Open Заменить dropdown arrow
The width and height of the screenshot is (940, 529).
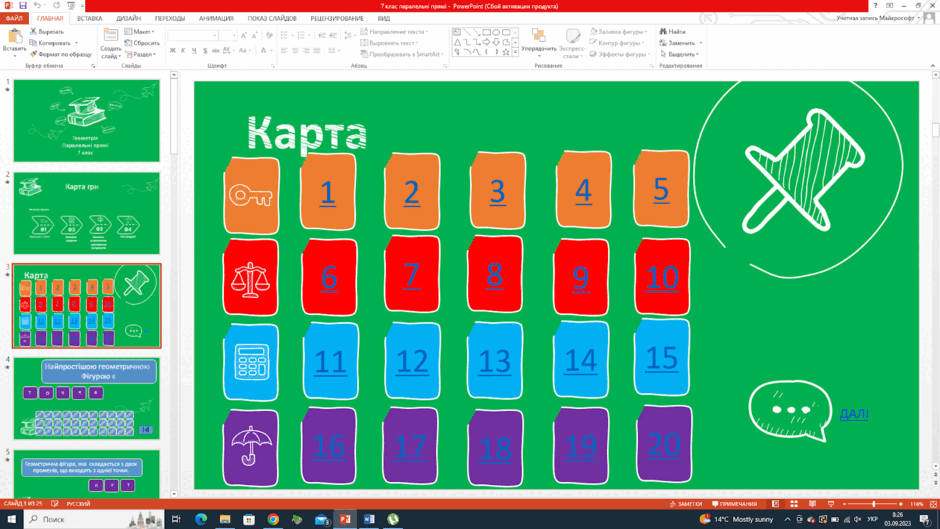coord(701,43)
